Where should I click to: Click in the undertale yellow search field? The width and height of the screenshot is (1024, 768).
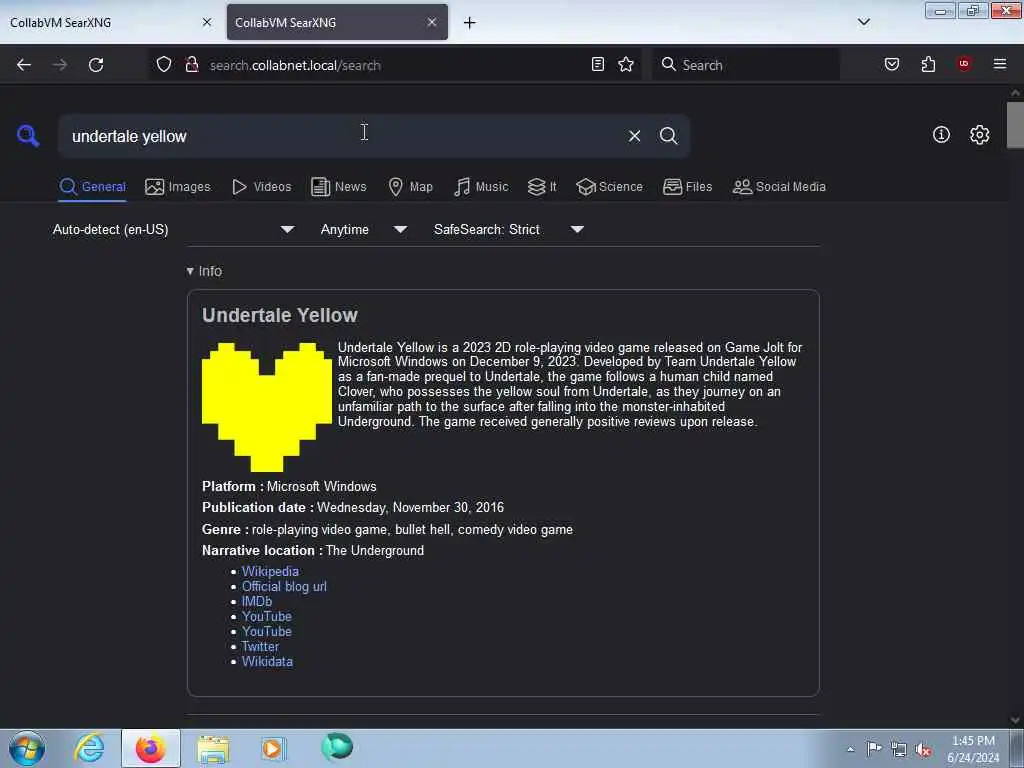click(340, 136)
